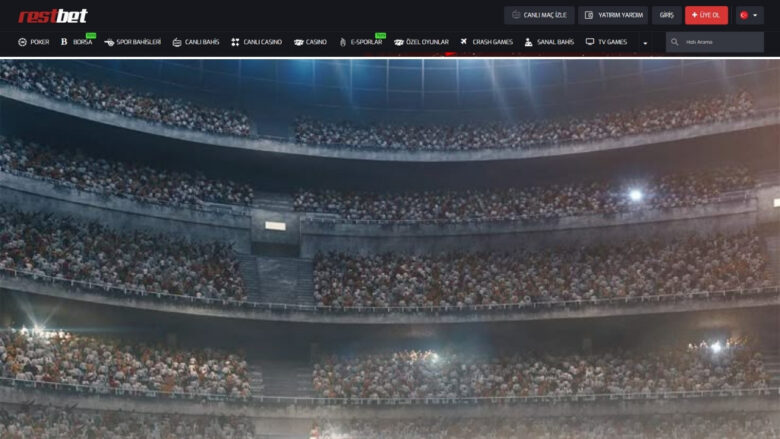
Task: Open Spor Bahisleri sports betting
Action: tap(132, 42)
